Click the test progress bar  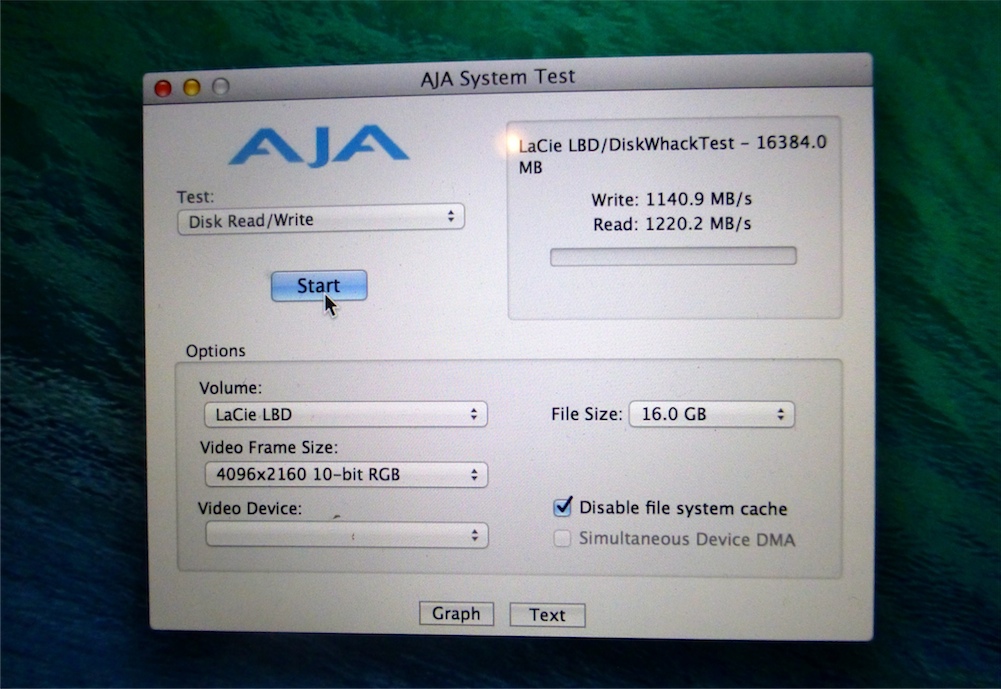pyautogui.click(x=673, y=256)
